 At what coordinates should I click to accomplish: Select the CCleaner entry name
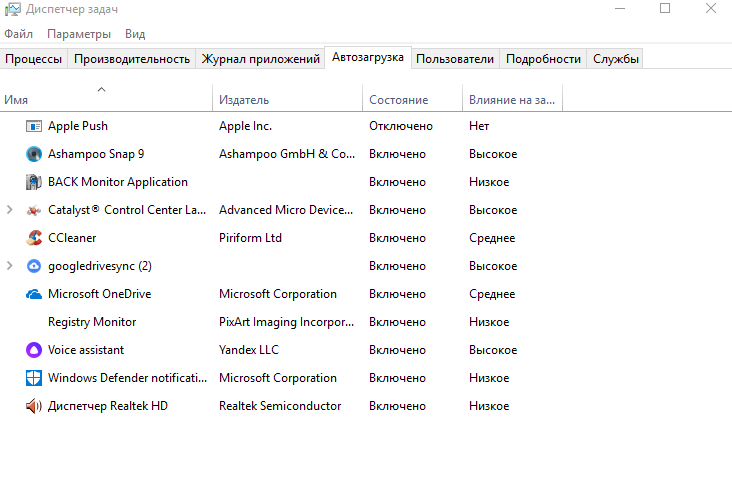[x=72, y=238]
